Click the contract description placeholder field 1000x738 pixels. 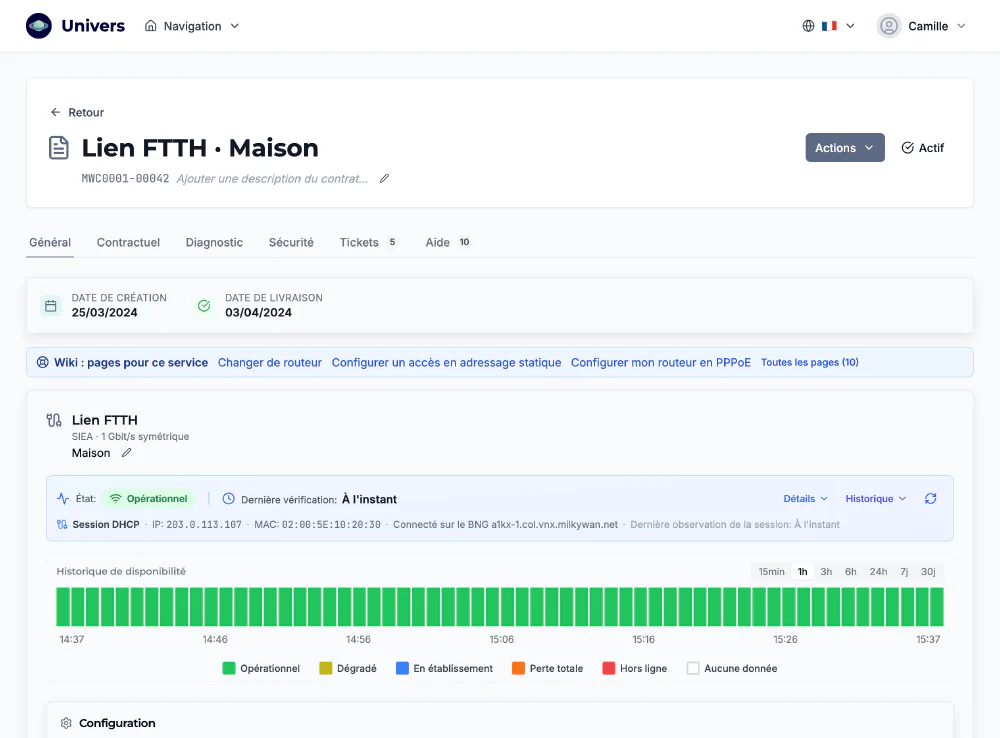coord(272,179)
